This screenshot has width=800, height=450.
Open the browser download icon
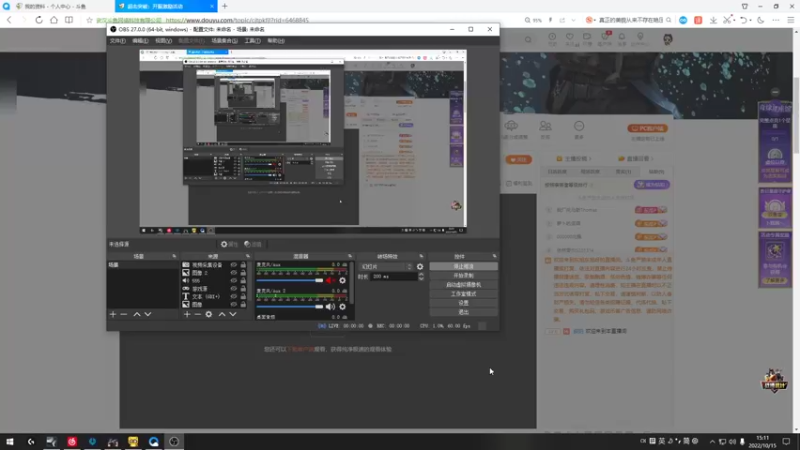[713, 20]
